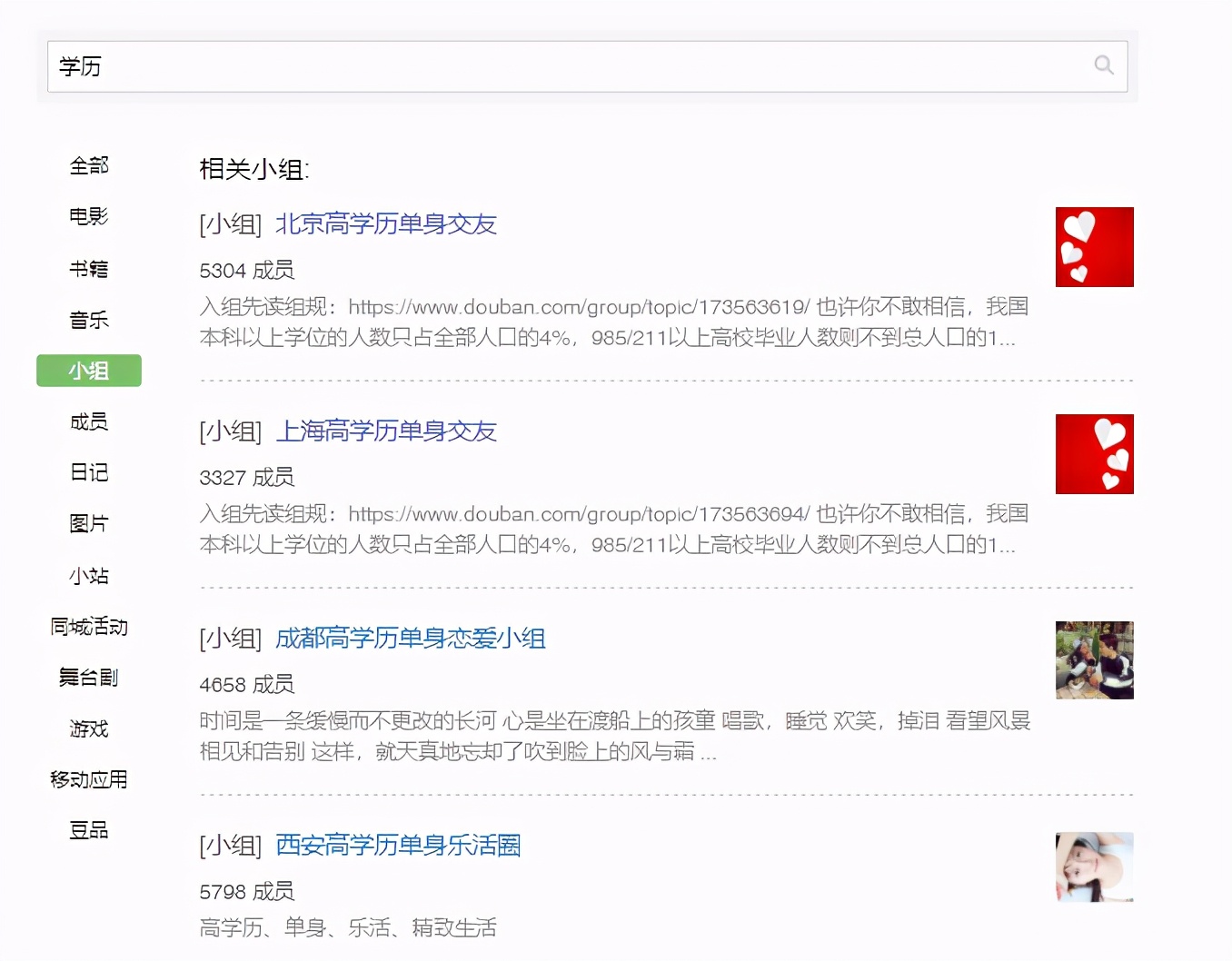1232x961 pixels.
Task: Select the 成员 category
Action: [x=89, y=421]
